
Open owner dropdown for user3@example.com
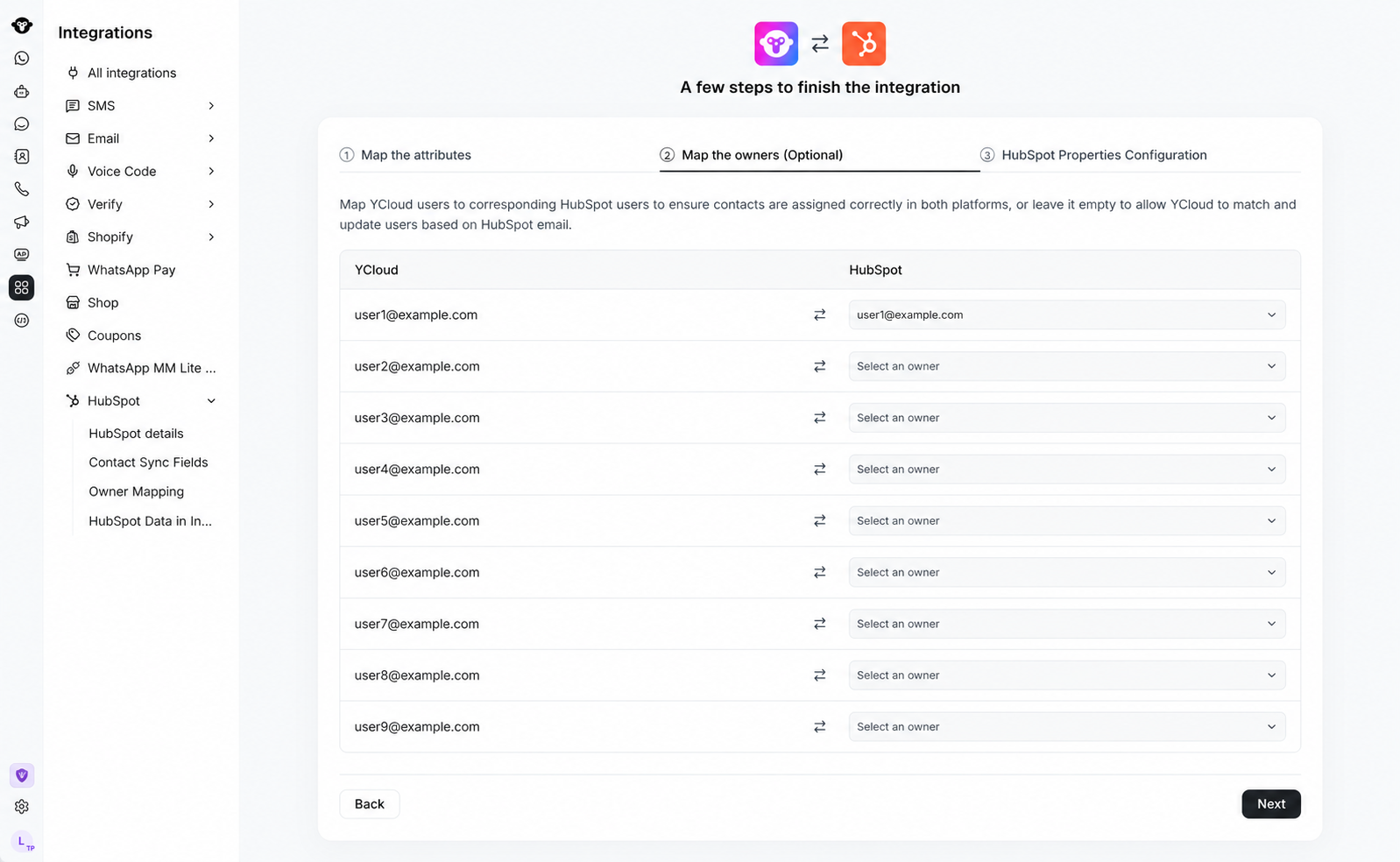1067,418
